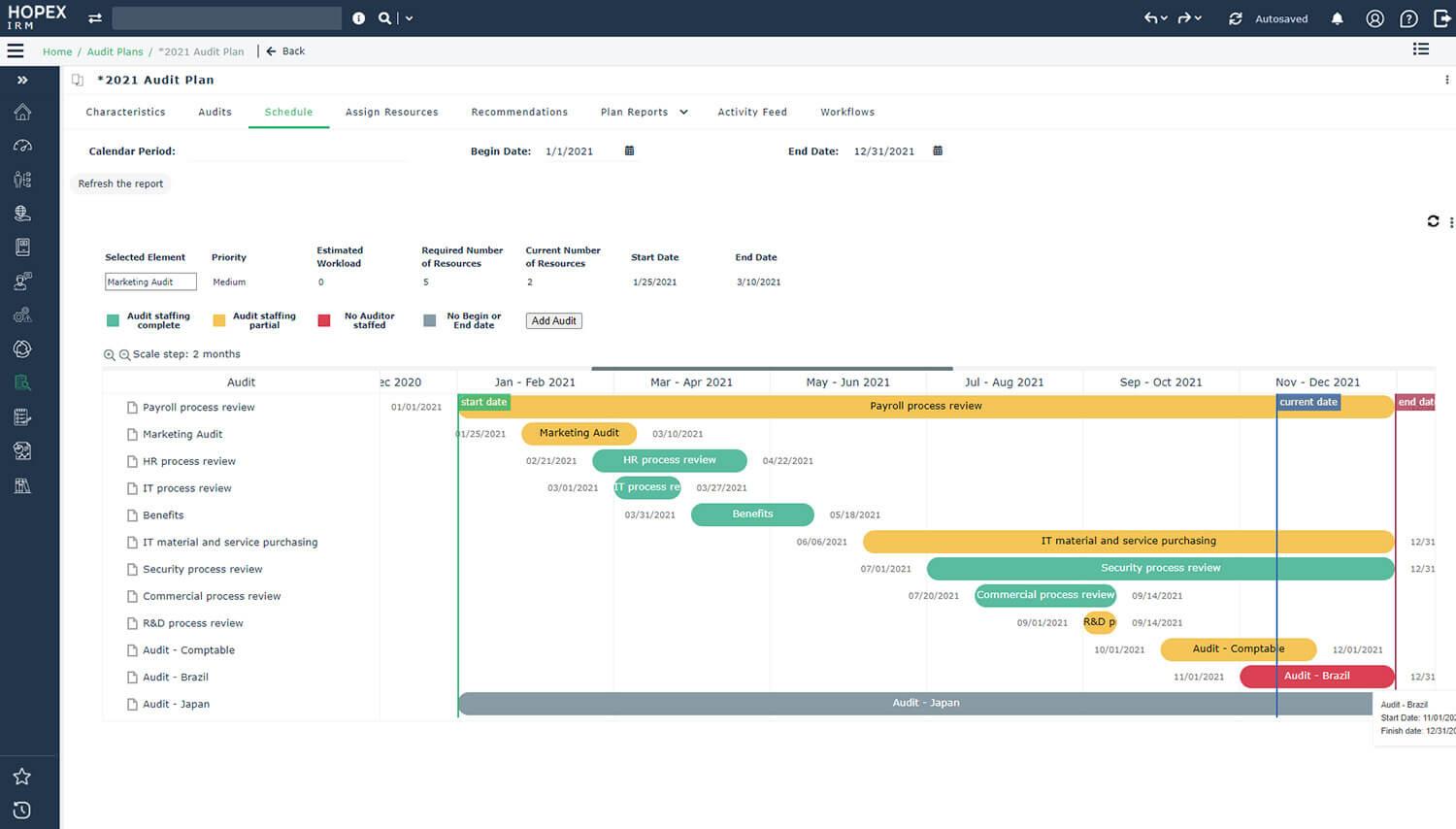Image resolution: width=1456 pixels, height=829 pixels.
Task: Click the yellow Audit staffing partial swatch
Action: (219, 320)
